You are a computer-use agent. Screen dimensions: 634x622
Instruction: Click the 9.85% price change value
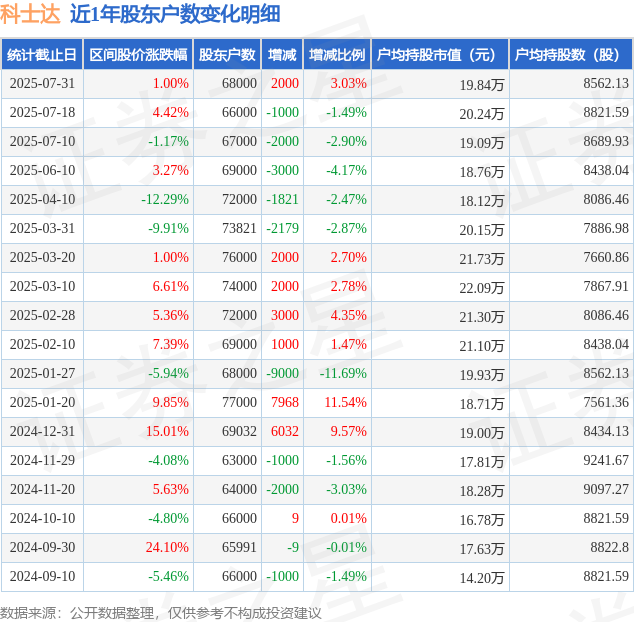(x=171, y=402)
